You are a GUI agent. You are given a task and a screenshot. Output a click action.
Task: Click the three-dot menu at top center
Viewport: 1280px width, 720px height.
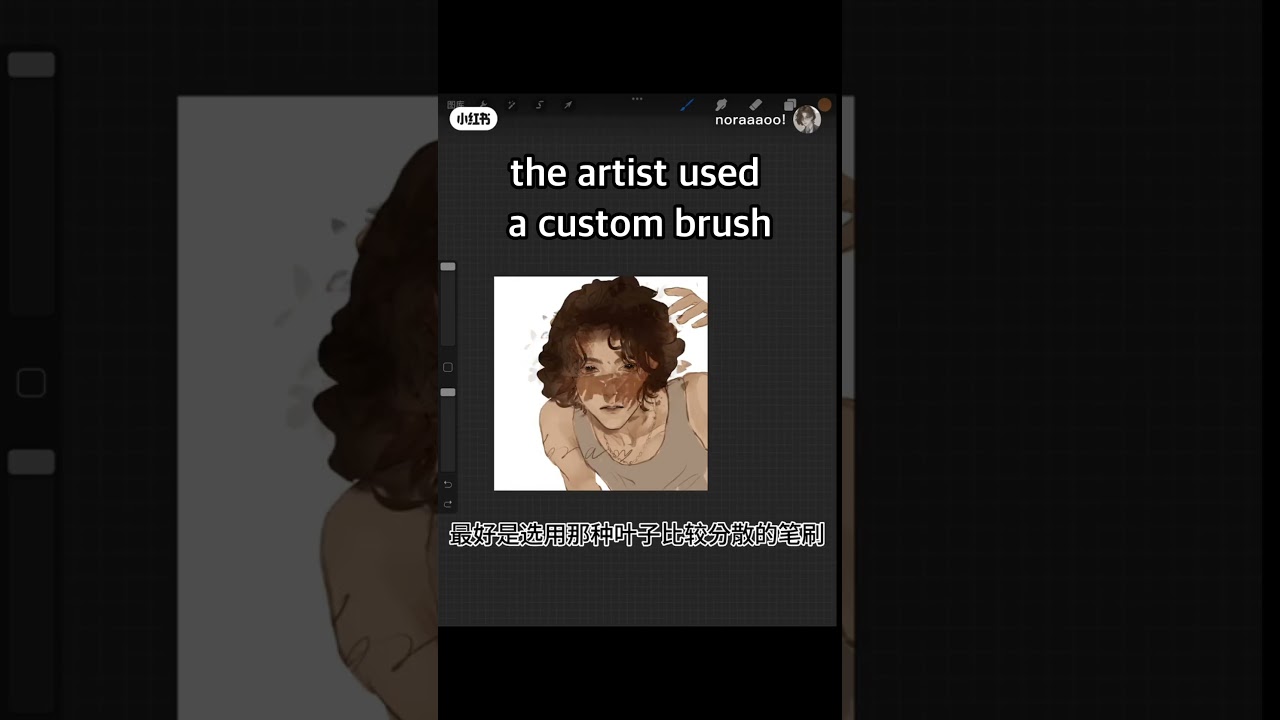click(x=637, y=99)
